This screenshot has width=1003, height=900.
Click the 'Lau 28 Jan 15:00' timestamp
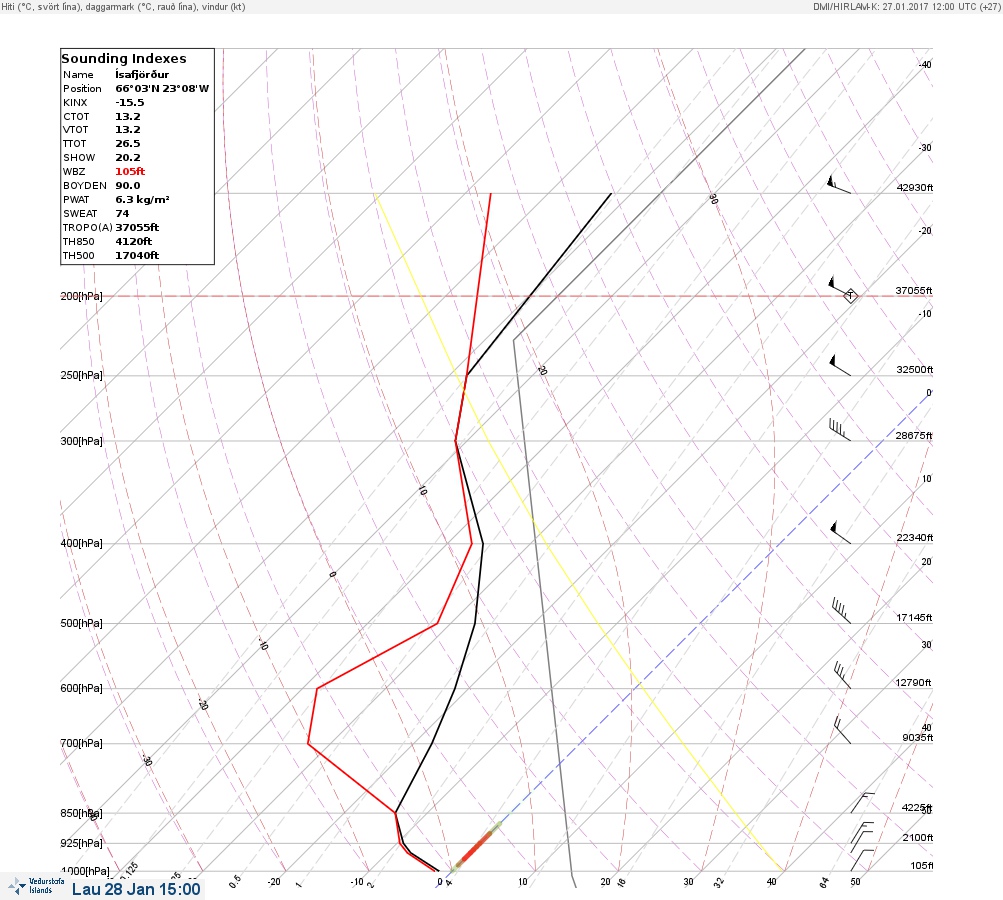136,889
